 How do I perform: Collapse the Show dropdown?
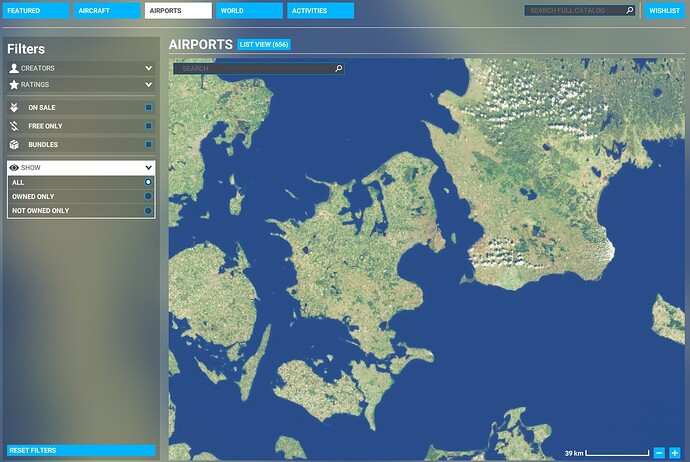coord(148,168)
